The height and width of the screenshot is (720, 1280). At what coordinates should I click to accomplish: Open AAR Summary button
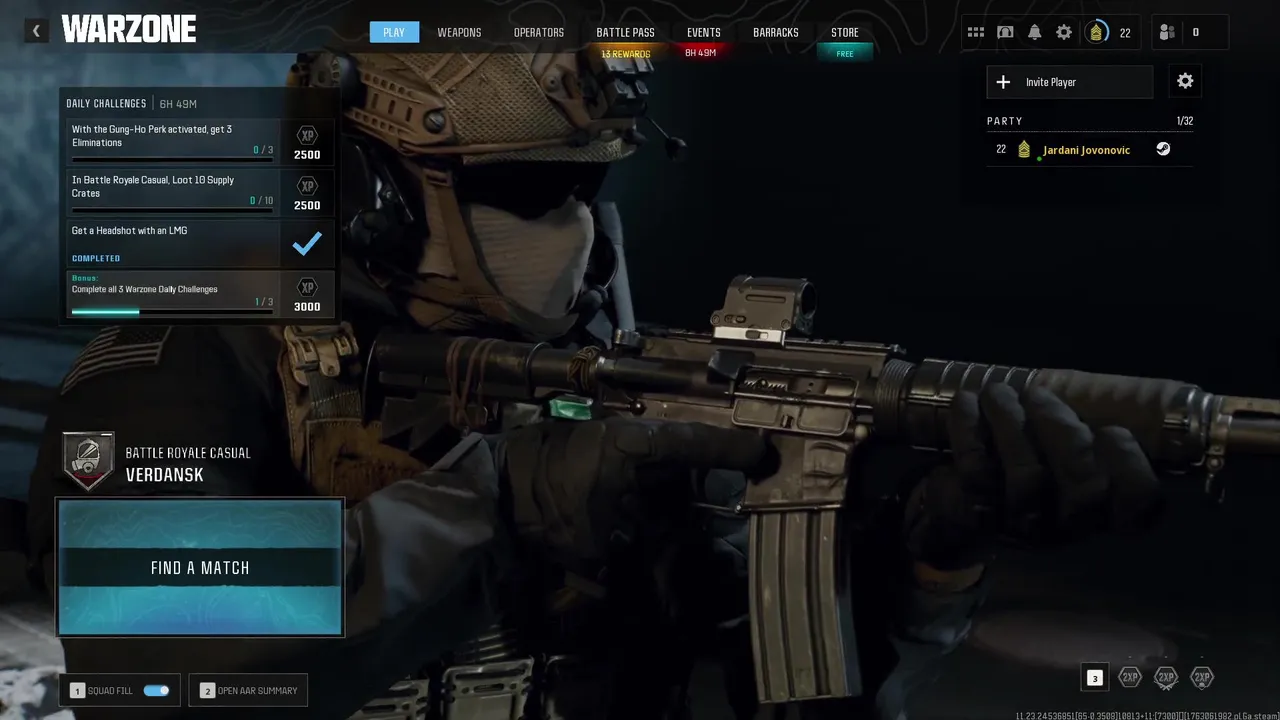[x=248, y=690]
